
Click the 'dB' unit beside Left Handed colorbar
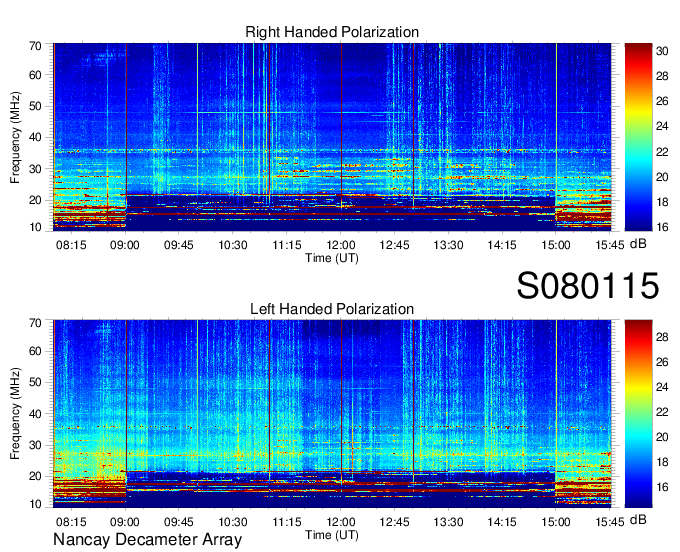click(x=638, y=519)
